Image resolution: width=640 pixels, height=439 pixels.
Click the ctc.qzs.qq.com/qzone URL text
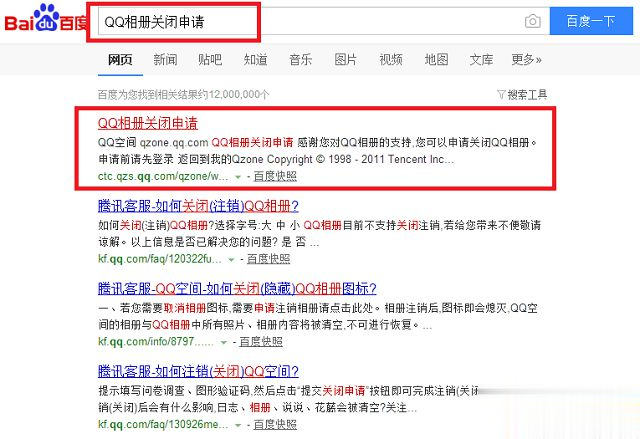click(x=163, y=177)
